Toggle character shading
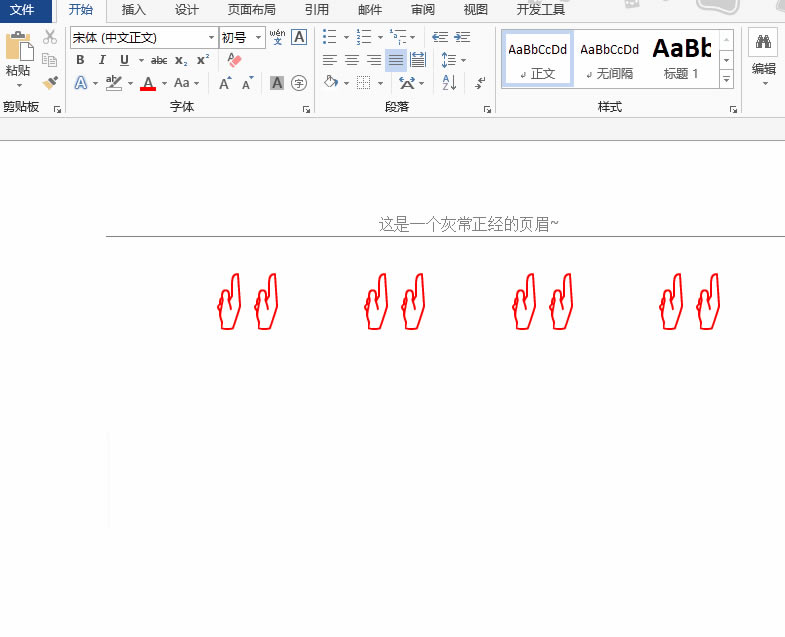 pos(277,83)
